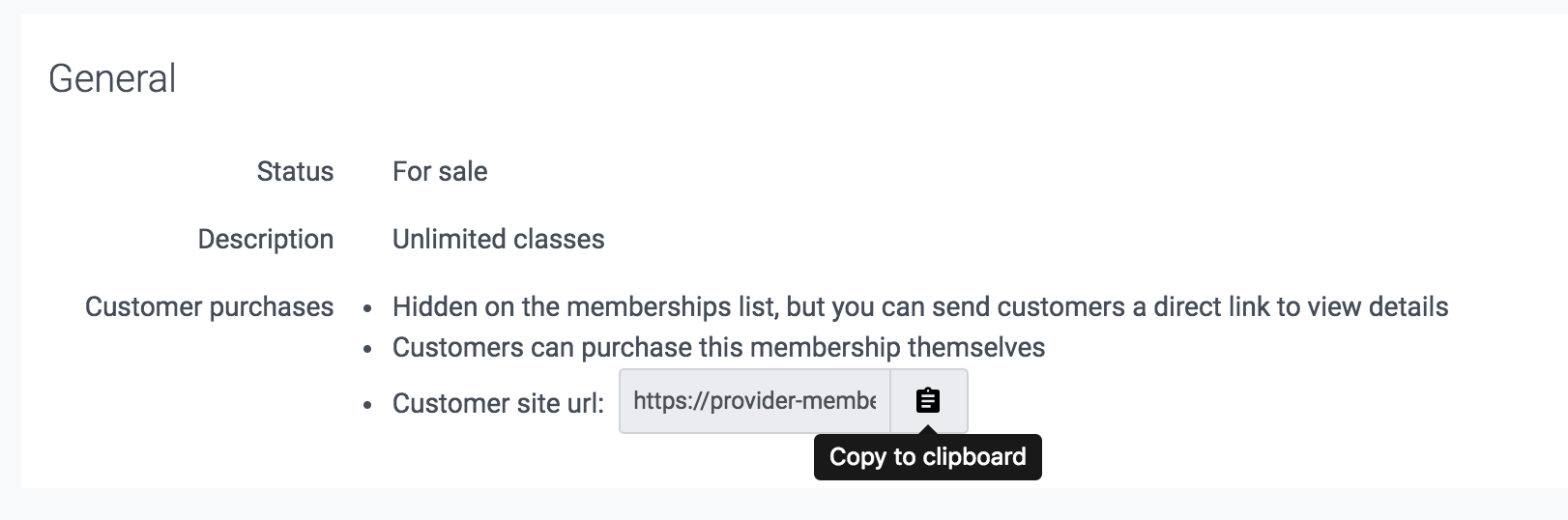Click the bullet before "Hidden on the memberships"
This screenshot has width=1568, height=520.
pos(367,309)
